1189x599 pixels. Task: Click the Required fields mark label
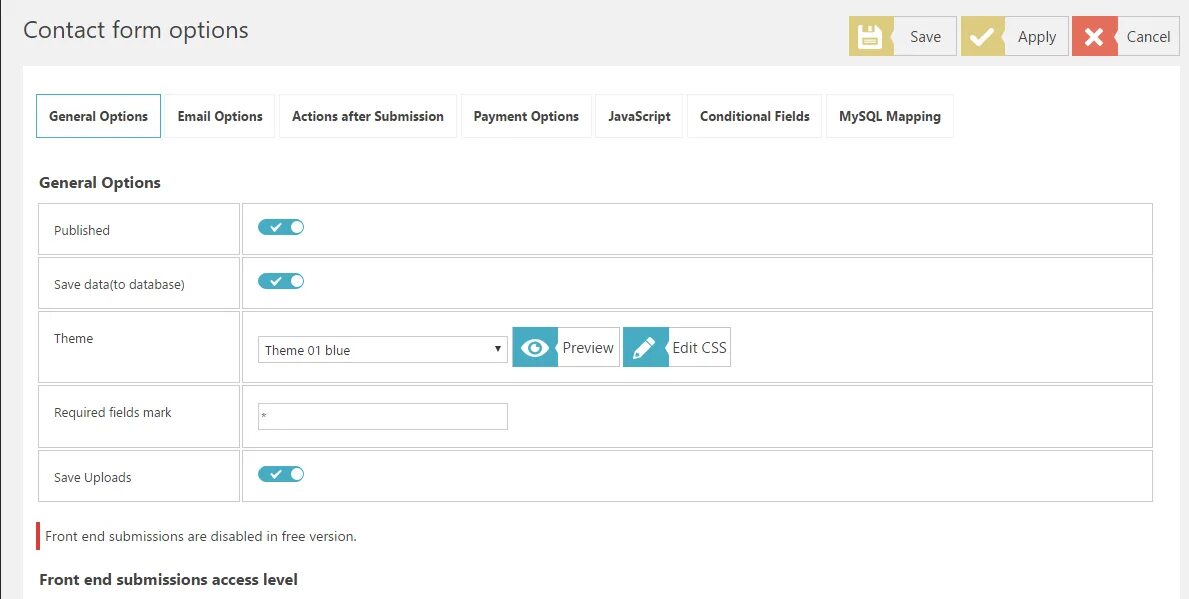click(x=112, y=412)
